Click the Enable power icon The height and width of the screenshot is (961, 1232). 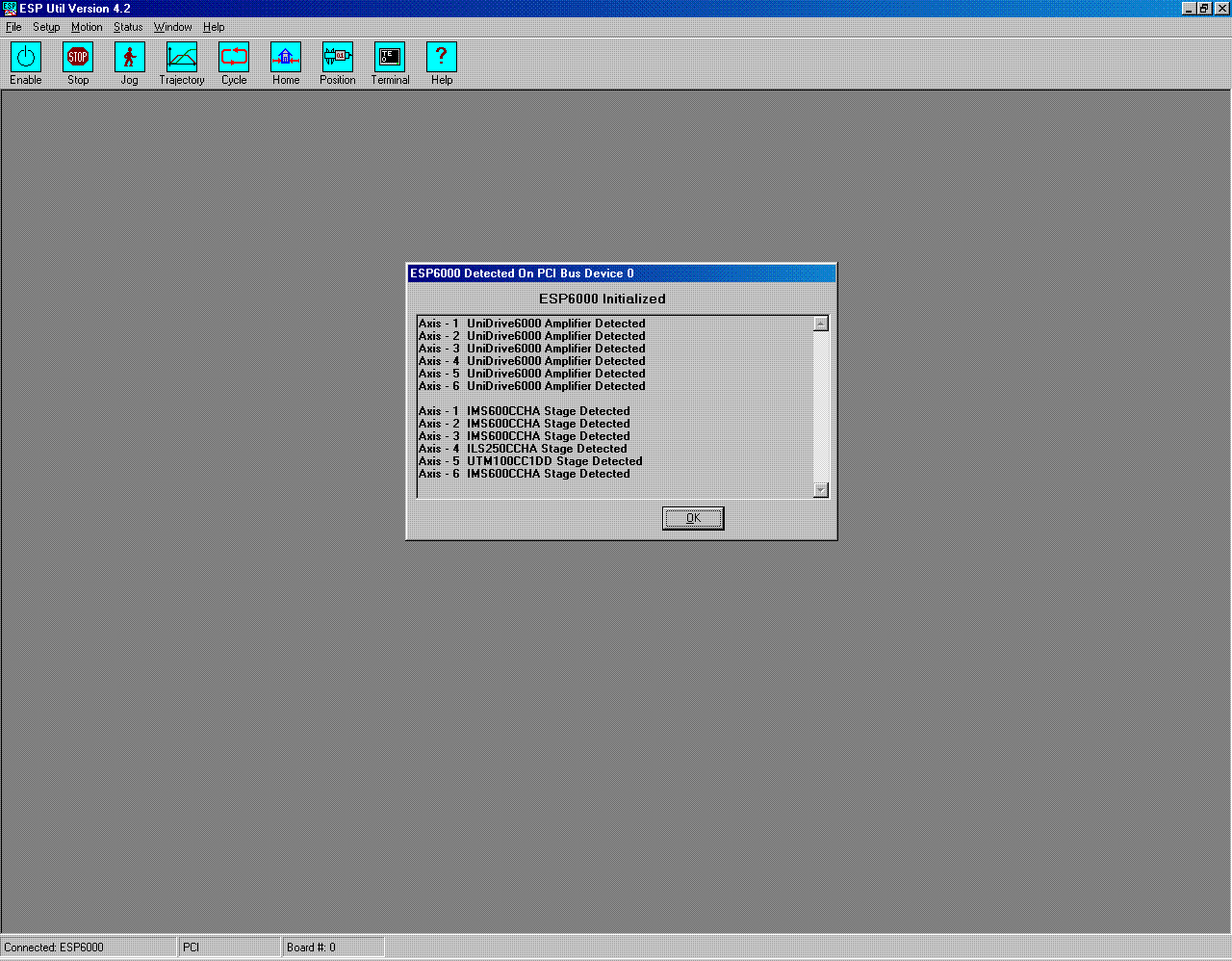(x=26, y=57)
